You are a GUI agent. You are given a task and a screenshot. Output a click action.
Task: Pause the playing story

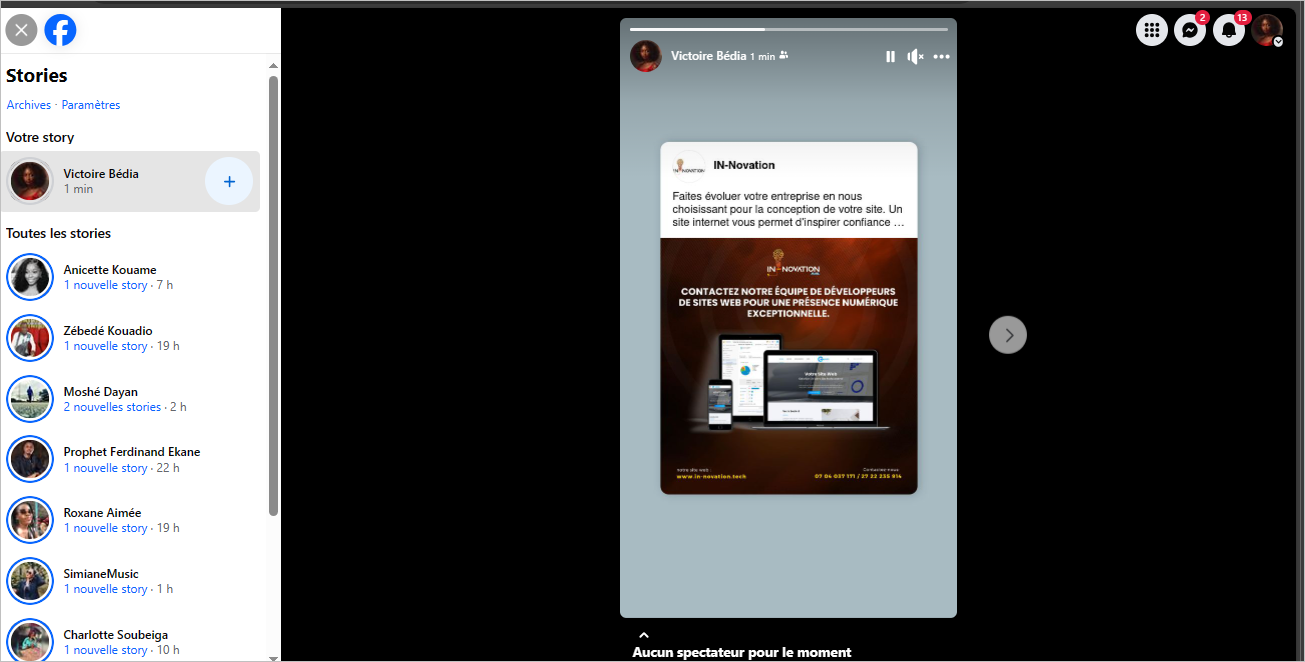pyautogui.click(x=890, y=57)
